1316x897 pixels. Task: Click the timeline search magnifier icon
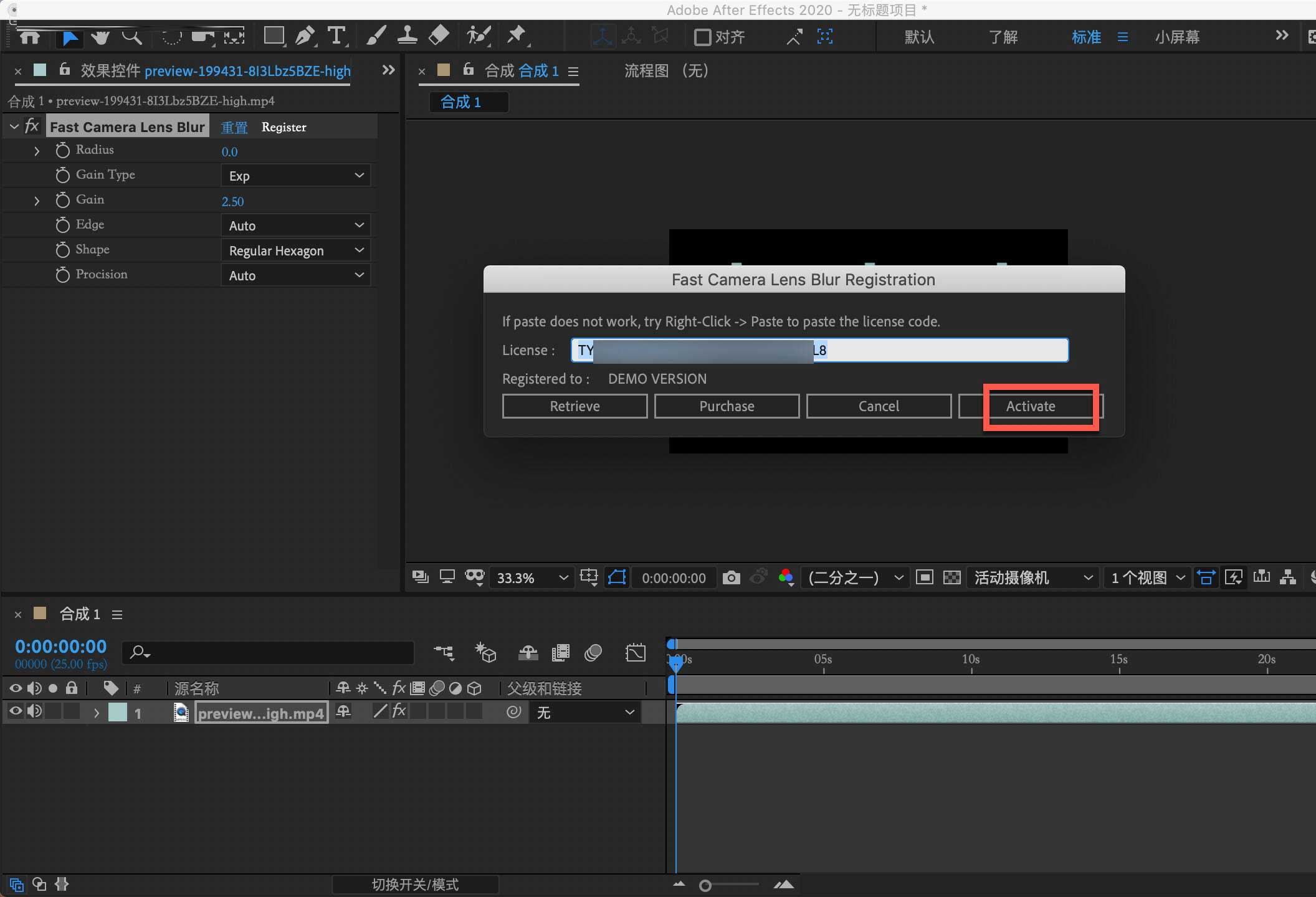139,652
